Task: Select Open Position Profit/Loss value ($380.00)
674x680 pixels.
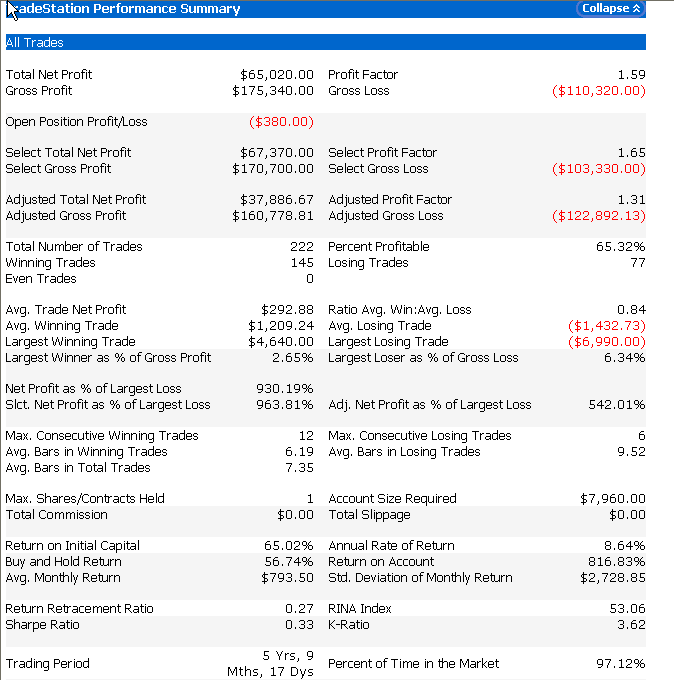Action: tap(281, 122)
